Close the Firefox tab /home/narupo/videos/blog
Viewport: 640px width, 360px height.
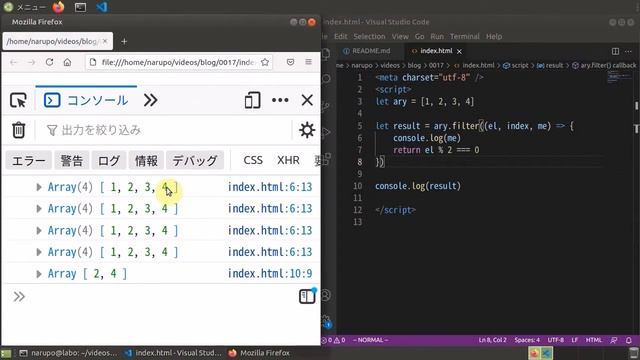pos(105,41)
